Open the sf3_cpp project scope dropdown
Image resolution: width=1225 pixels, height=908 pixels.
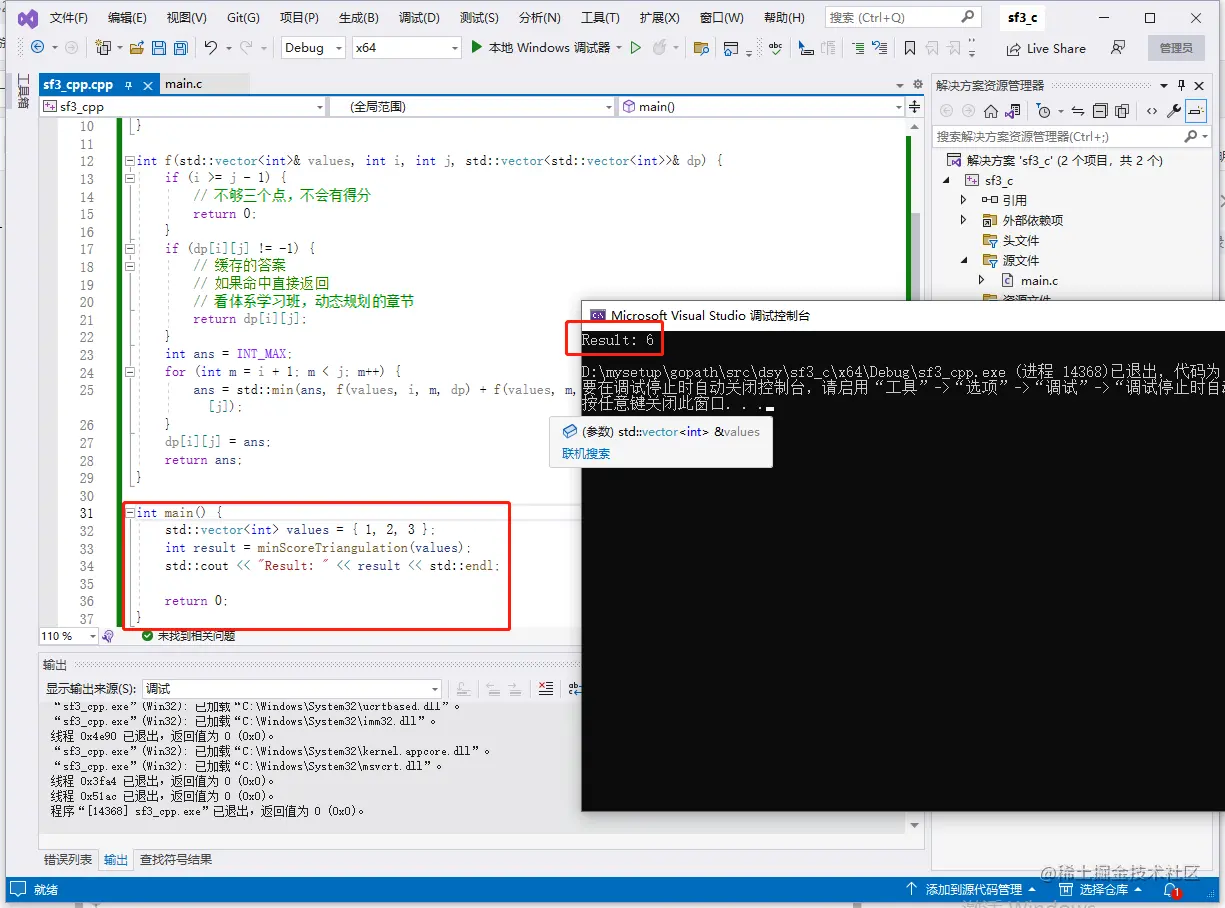[183, 107]
